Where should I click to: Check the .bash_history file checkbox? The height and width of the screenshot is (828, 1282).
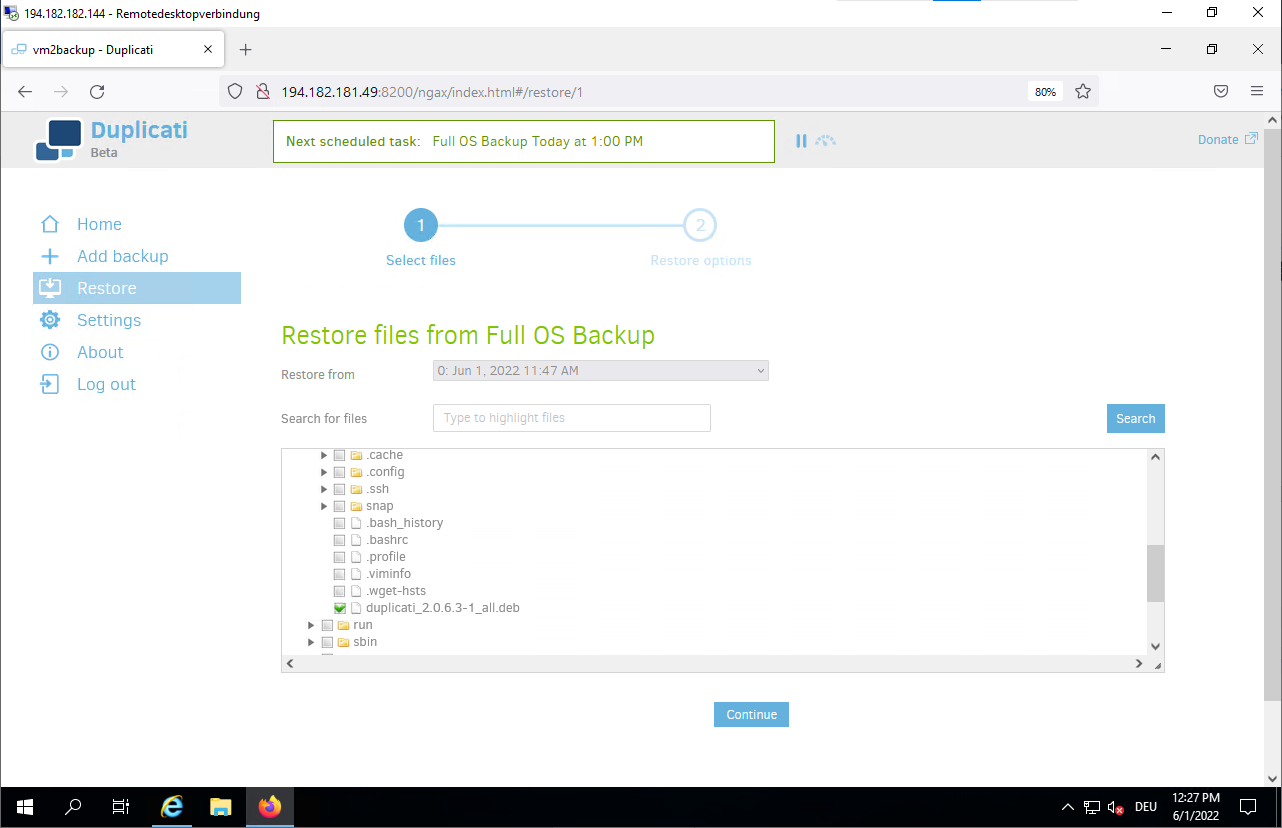(340, 523)
